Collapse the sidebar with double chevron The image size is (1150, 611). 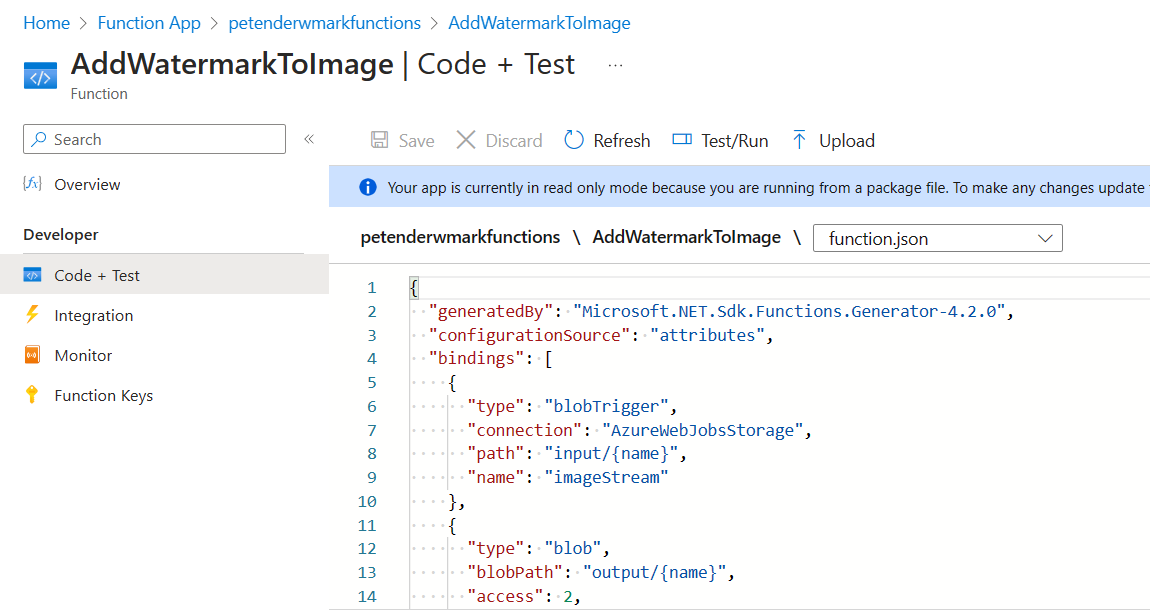pos(310,139)
